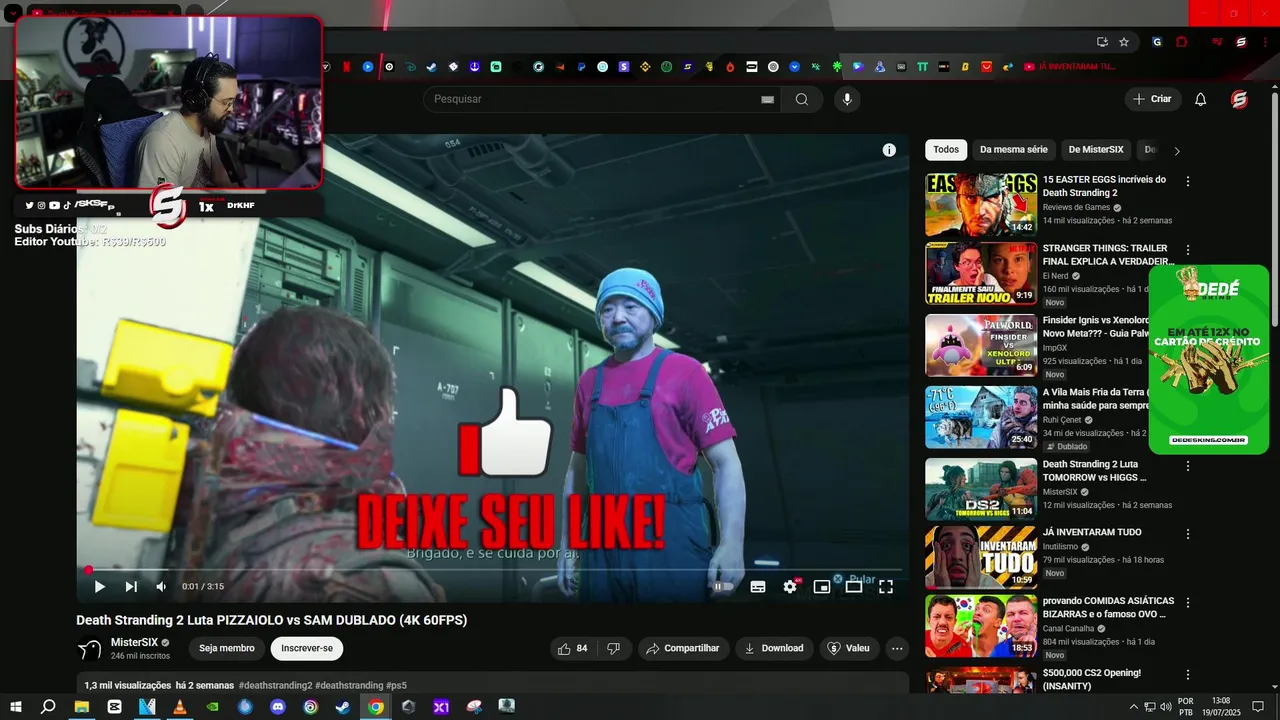Open options for $500,000 CS2 Opening video
The height and width of the screenshot is (720, 1280).
point(1188,674)
